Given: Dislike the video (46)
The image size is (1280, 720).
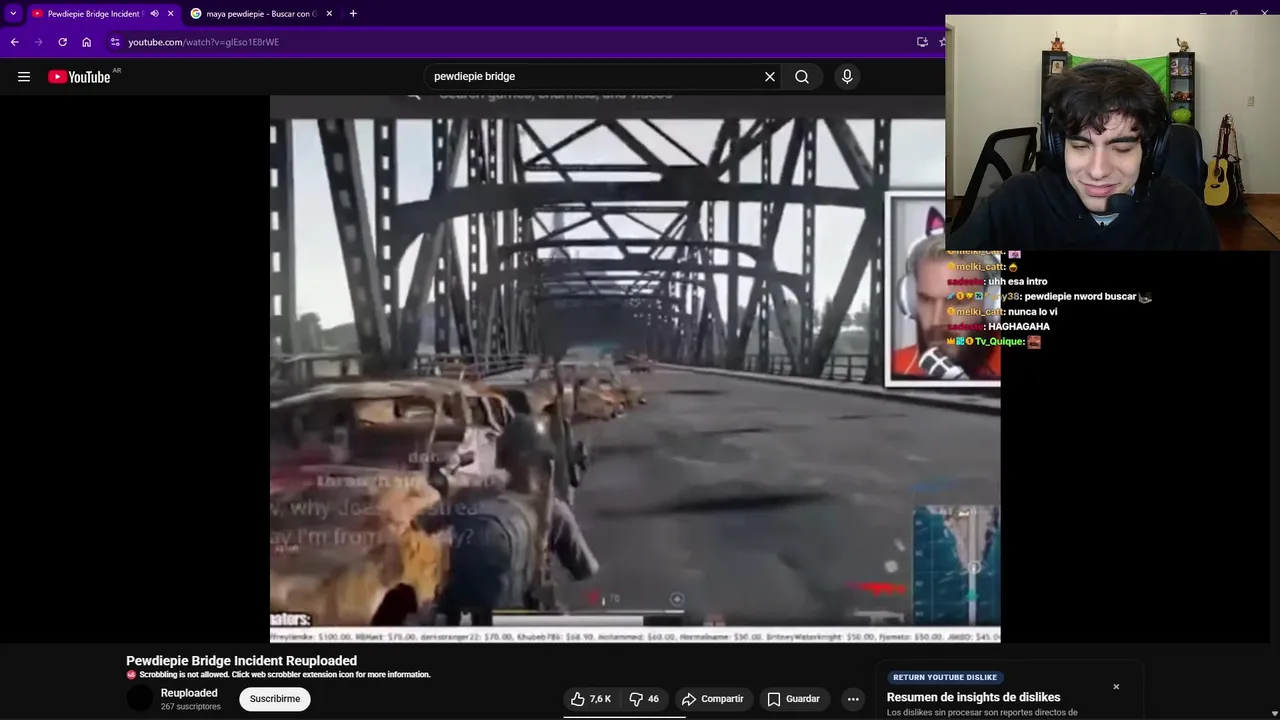Looking at the screenshot, I should tap(644, 699).
